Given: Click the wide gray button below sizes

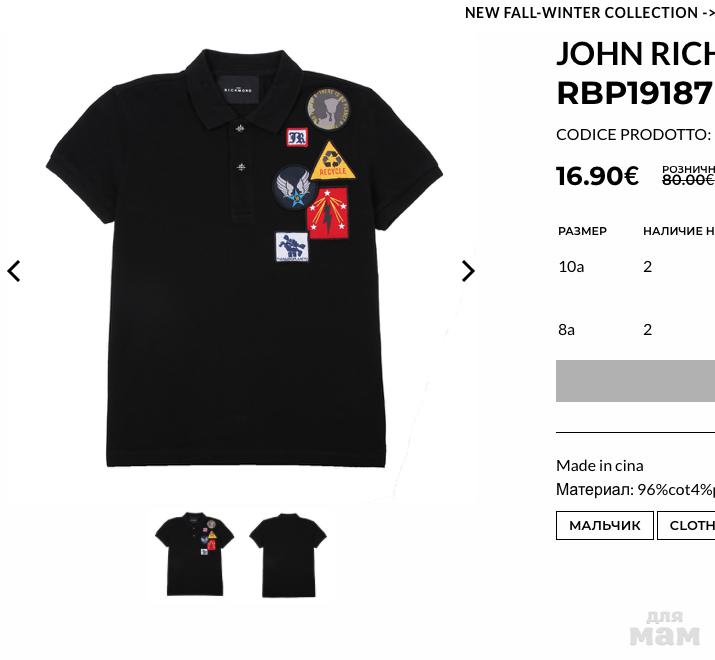Looking at the screenshot, I should pyautogui.click(x=635, y=381).
